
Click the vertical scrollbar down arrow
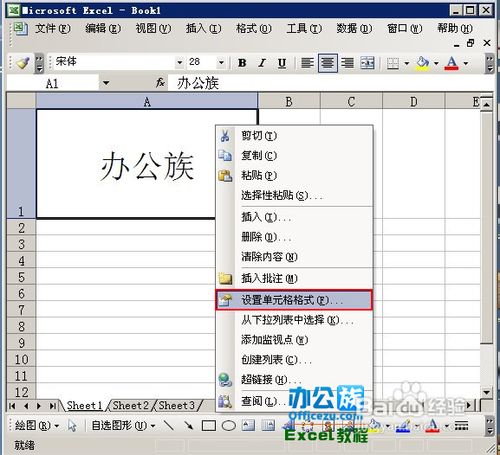[487, 392]
